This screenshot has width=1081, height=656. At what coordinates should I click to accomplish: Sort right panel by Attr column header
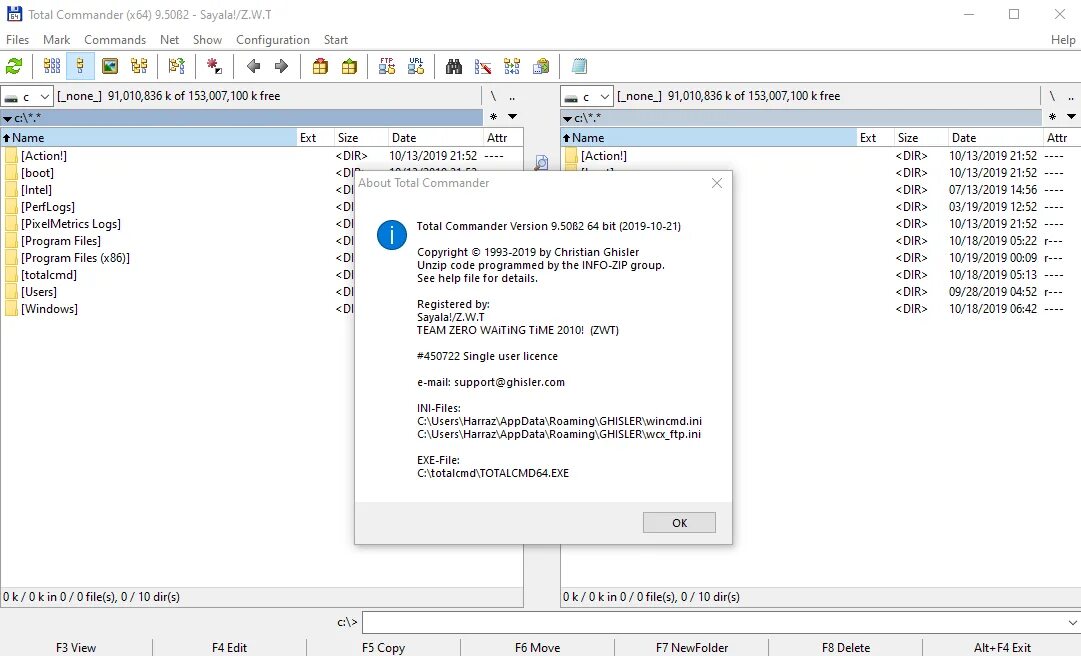1061,137
